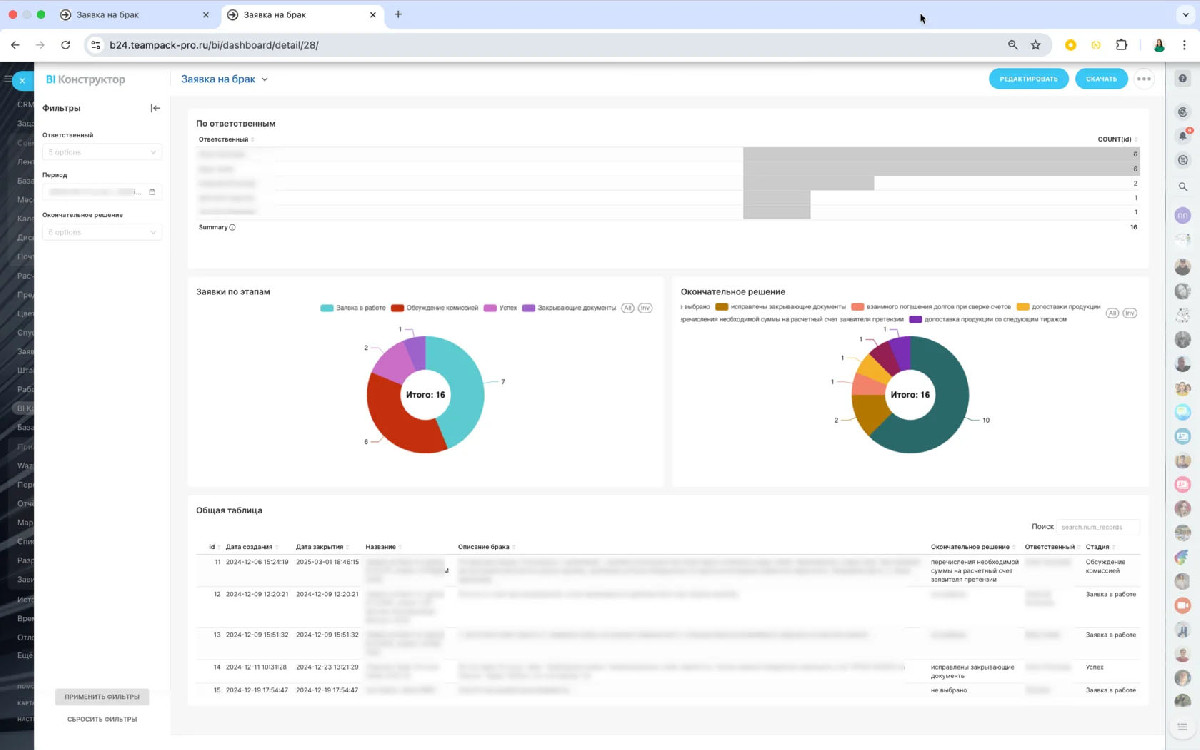Click the Скачать button

[1101, 79]
